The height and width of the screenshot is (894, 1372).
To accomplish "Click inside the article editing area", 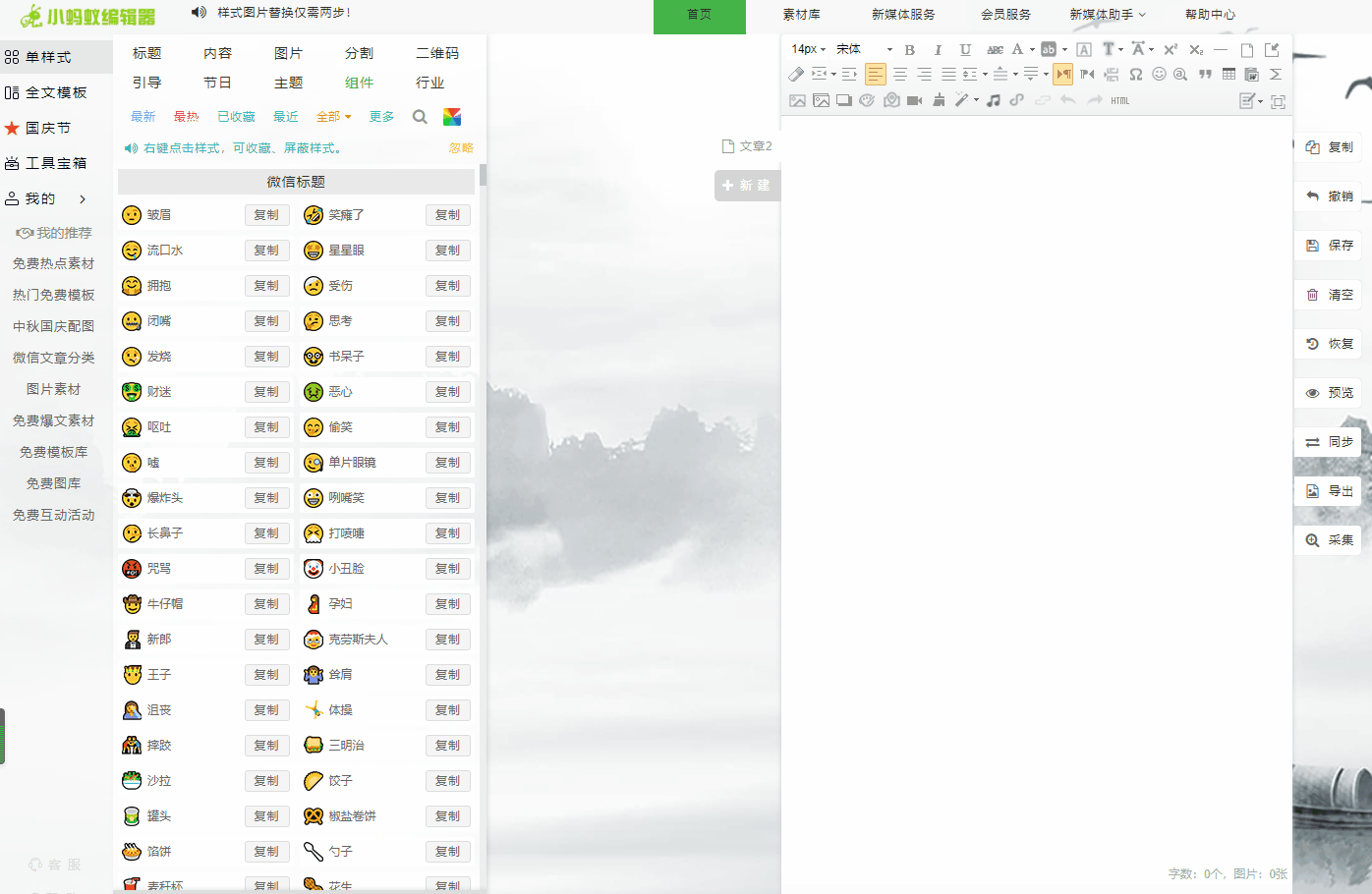I will [1037, 491].
